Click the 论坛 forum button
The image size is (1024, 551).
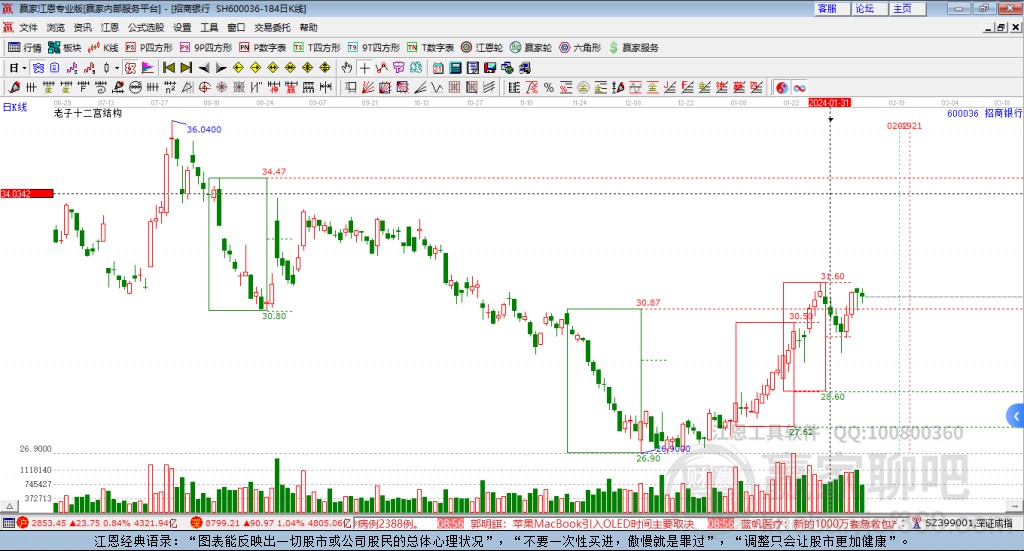(870, 8)
